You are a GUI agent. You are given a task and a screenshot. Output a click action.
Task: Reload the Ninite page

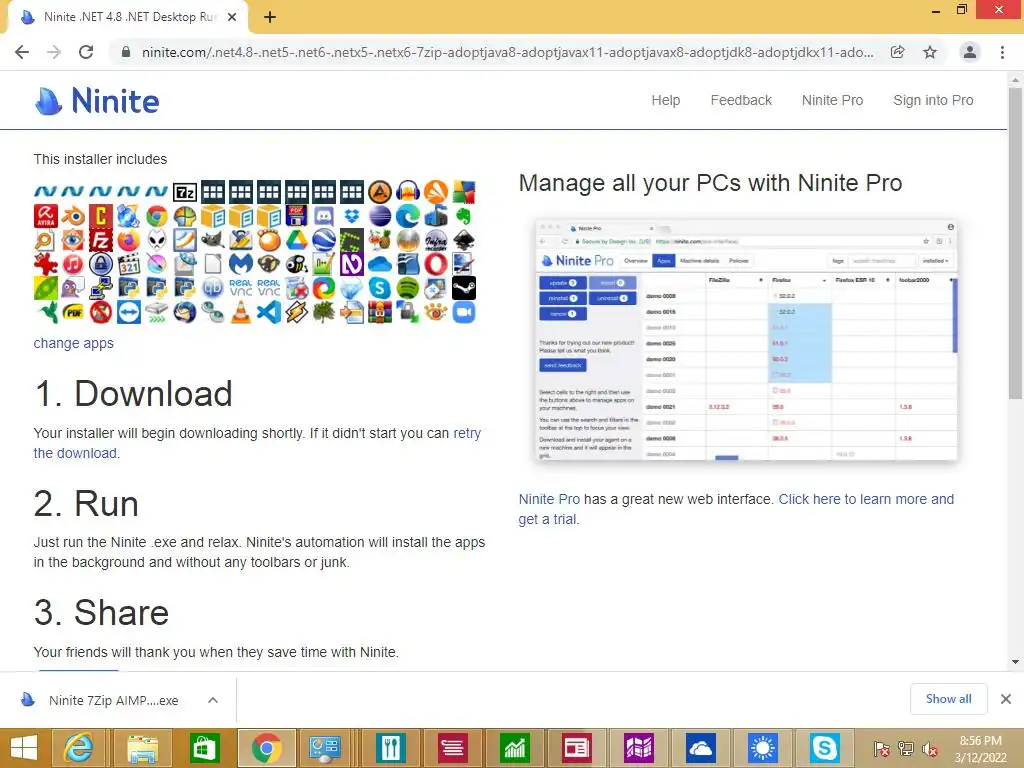coord(86,52)
